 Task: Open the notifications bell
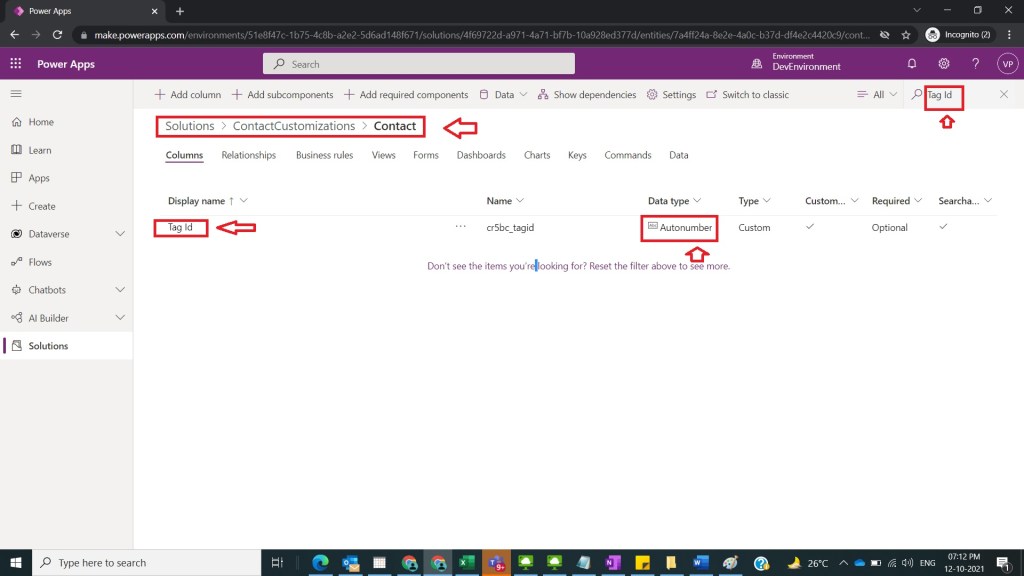pos(912,64)
